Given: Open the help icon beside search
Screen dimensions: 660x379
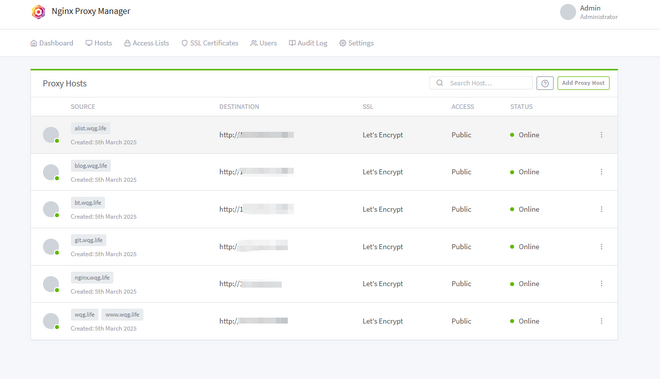Looking at the screenshot, I should click(545, 83).
